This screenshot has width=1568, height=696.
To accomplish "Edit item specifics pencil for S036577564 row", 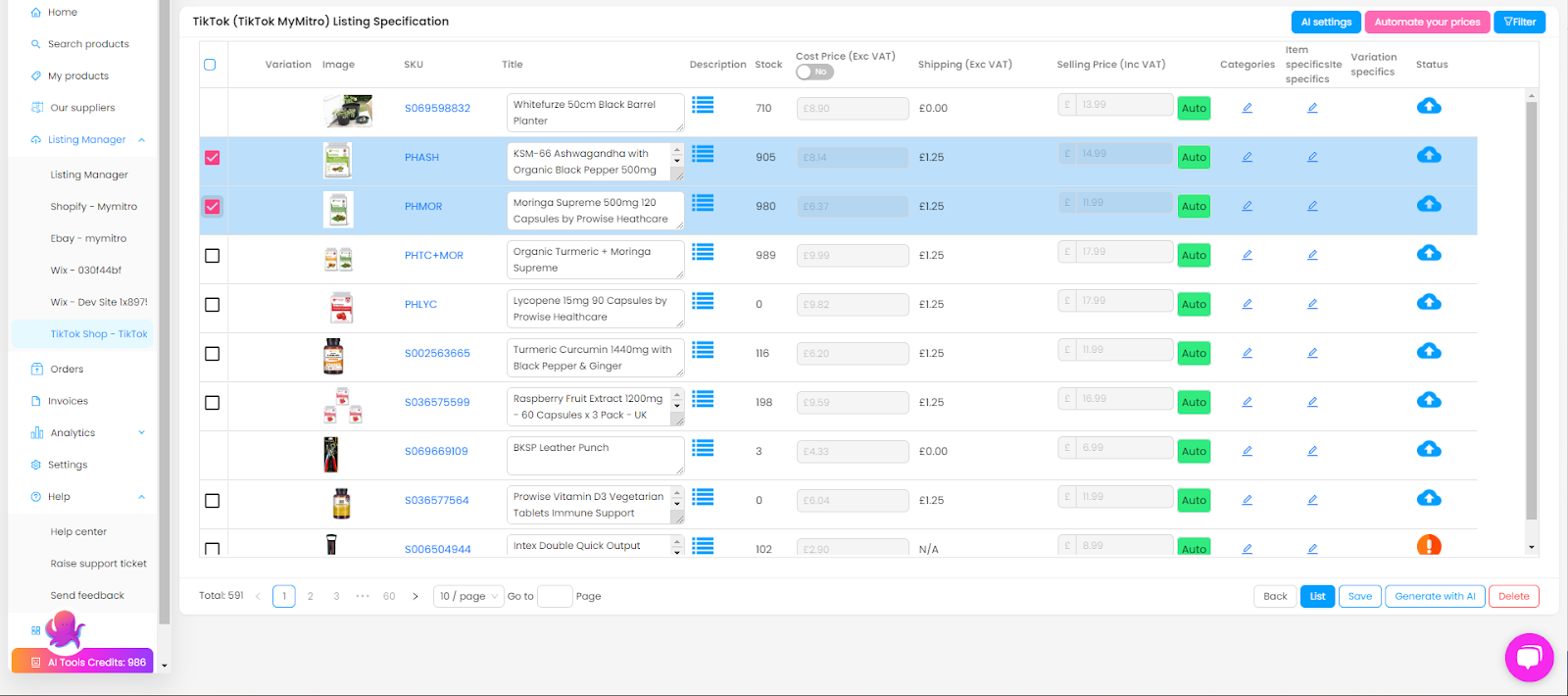I will point(1312,500).
